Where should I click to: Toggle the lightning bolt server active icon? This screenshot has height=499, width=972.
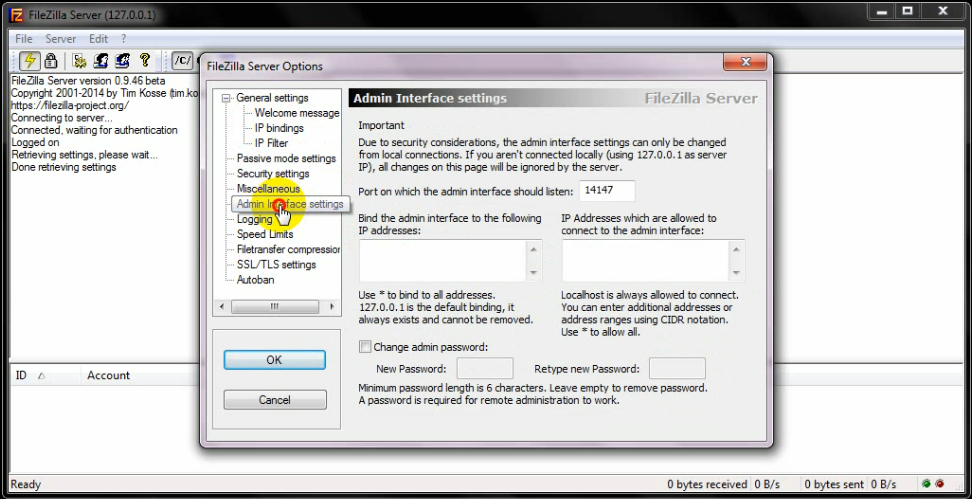(29, 60)
